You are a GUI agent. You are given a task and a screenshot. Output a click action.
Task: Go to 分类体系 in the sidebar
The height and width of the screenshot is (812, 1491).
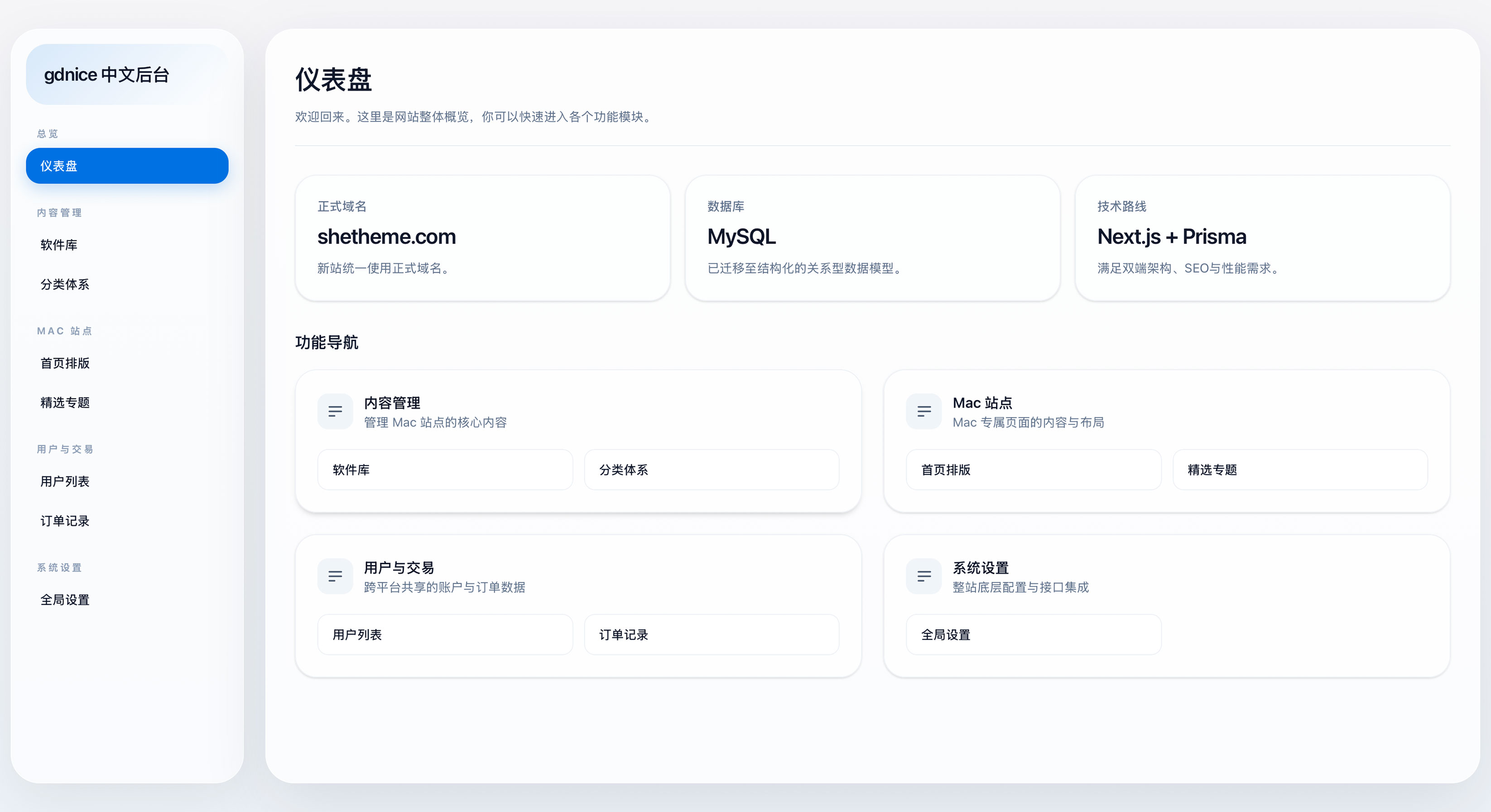127,284
